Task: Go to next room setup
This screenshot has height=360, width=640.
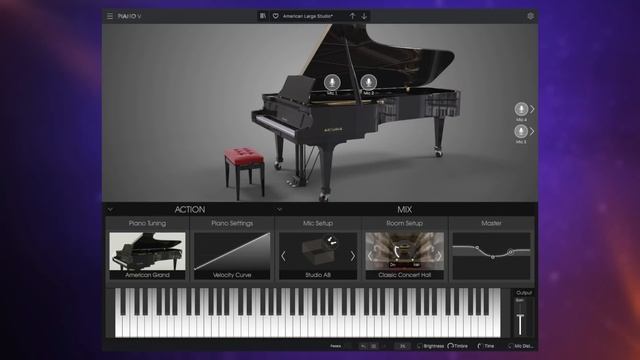Action: tap(439, 256)
